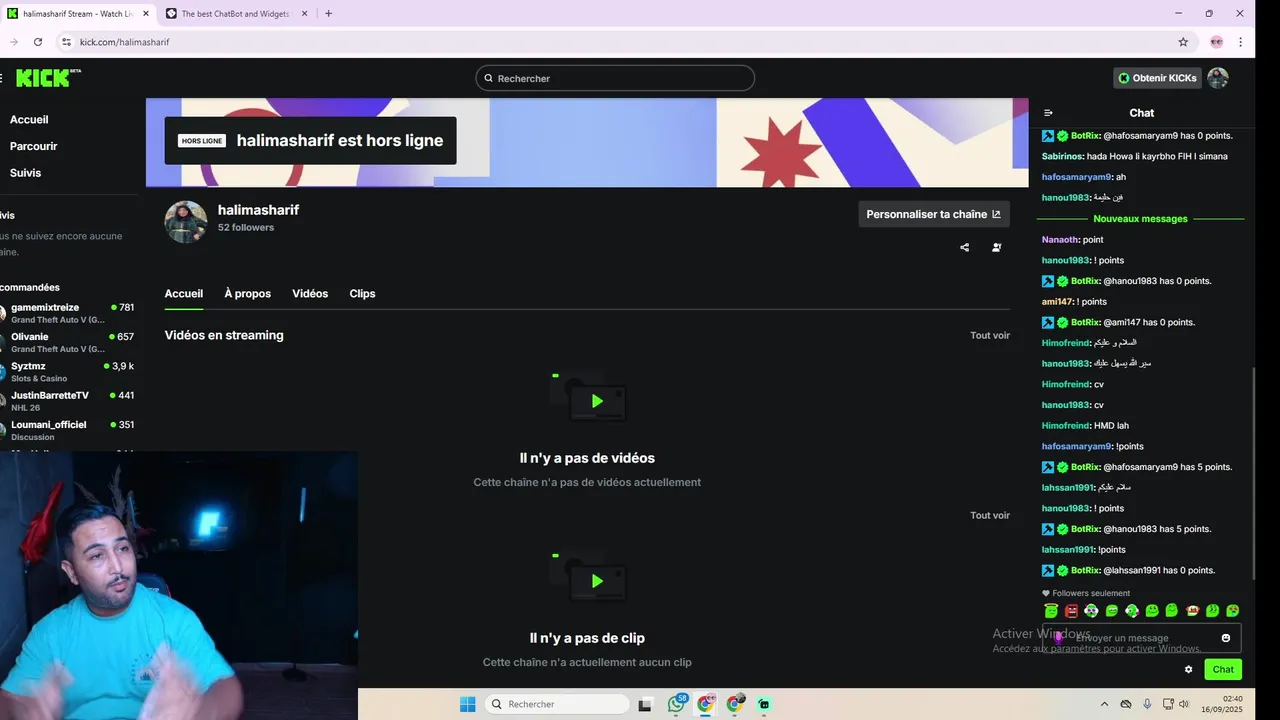Collapse the chat panel with the arrow icon
Image resolution: width=1280 pixels, height=720 pixels.
click(1048, 113)
